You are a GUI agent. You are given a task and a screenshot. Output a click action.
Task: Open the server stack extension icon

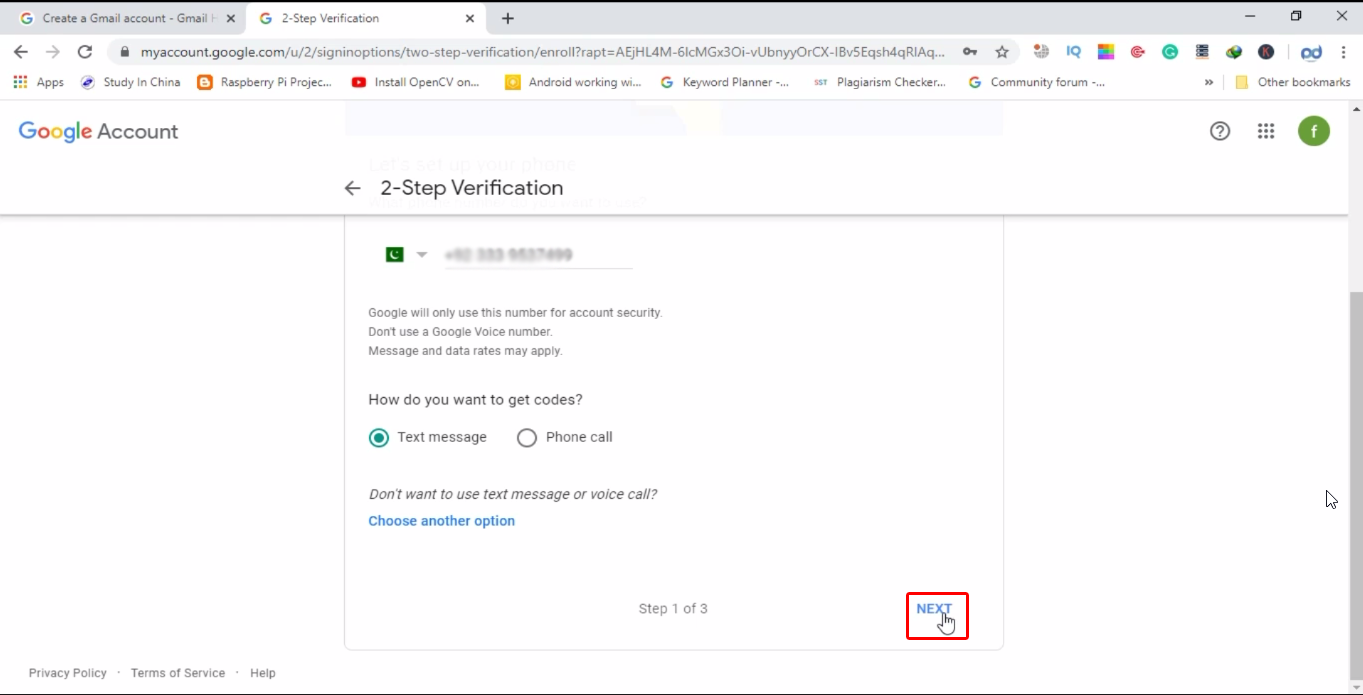tap(1202, 52)
